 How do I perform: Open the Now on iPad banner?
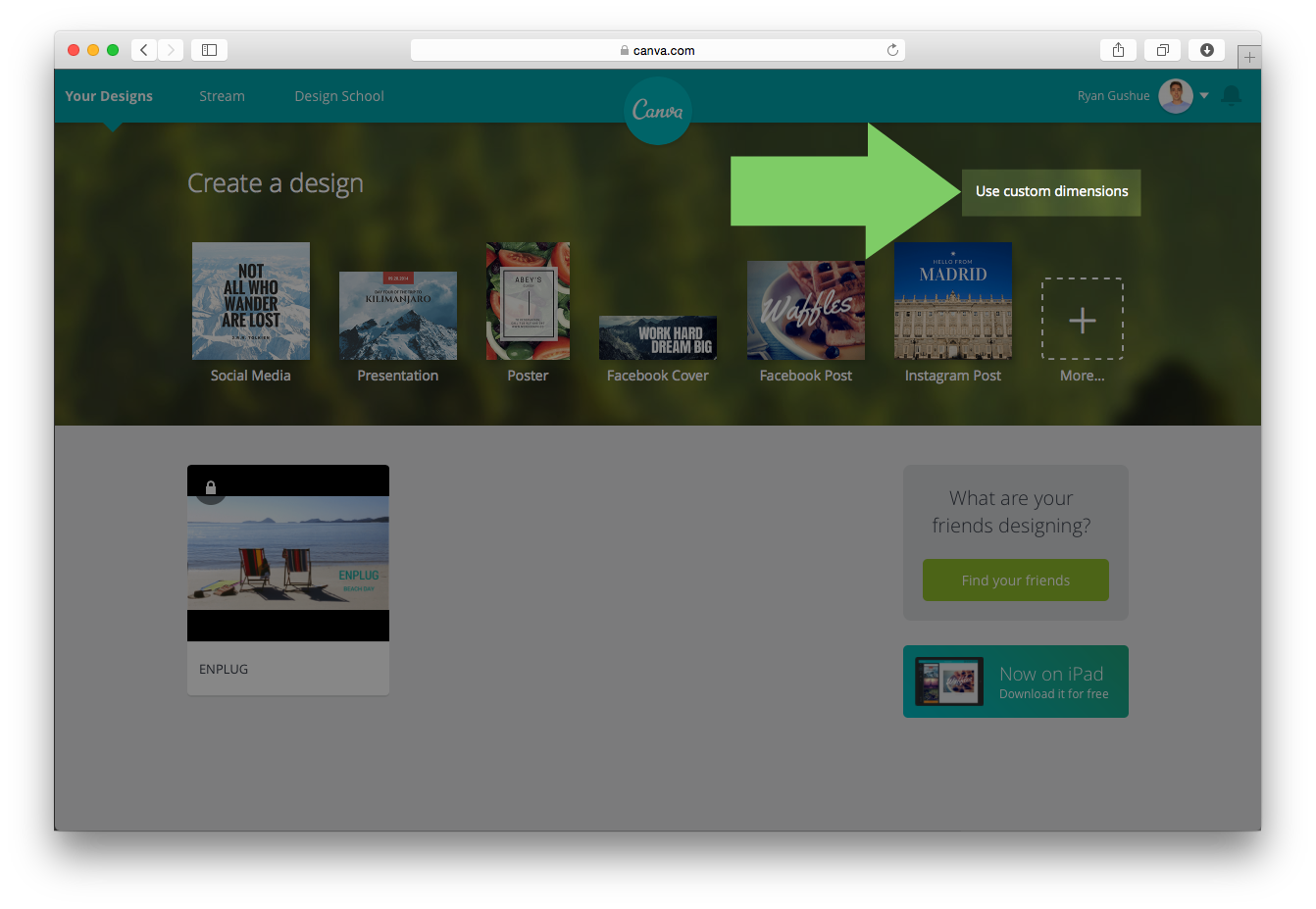point(1016,682)
